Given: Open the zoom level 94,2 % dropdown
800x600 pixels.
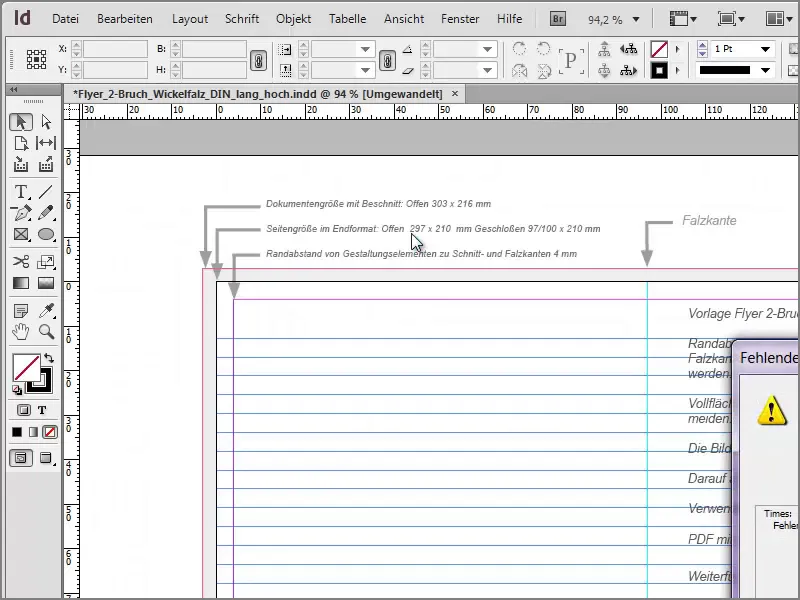Looking at the screenshot, I should click(x=636, y=19).
